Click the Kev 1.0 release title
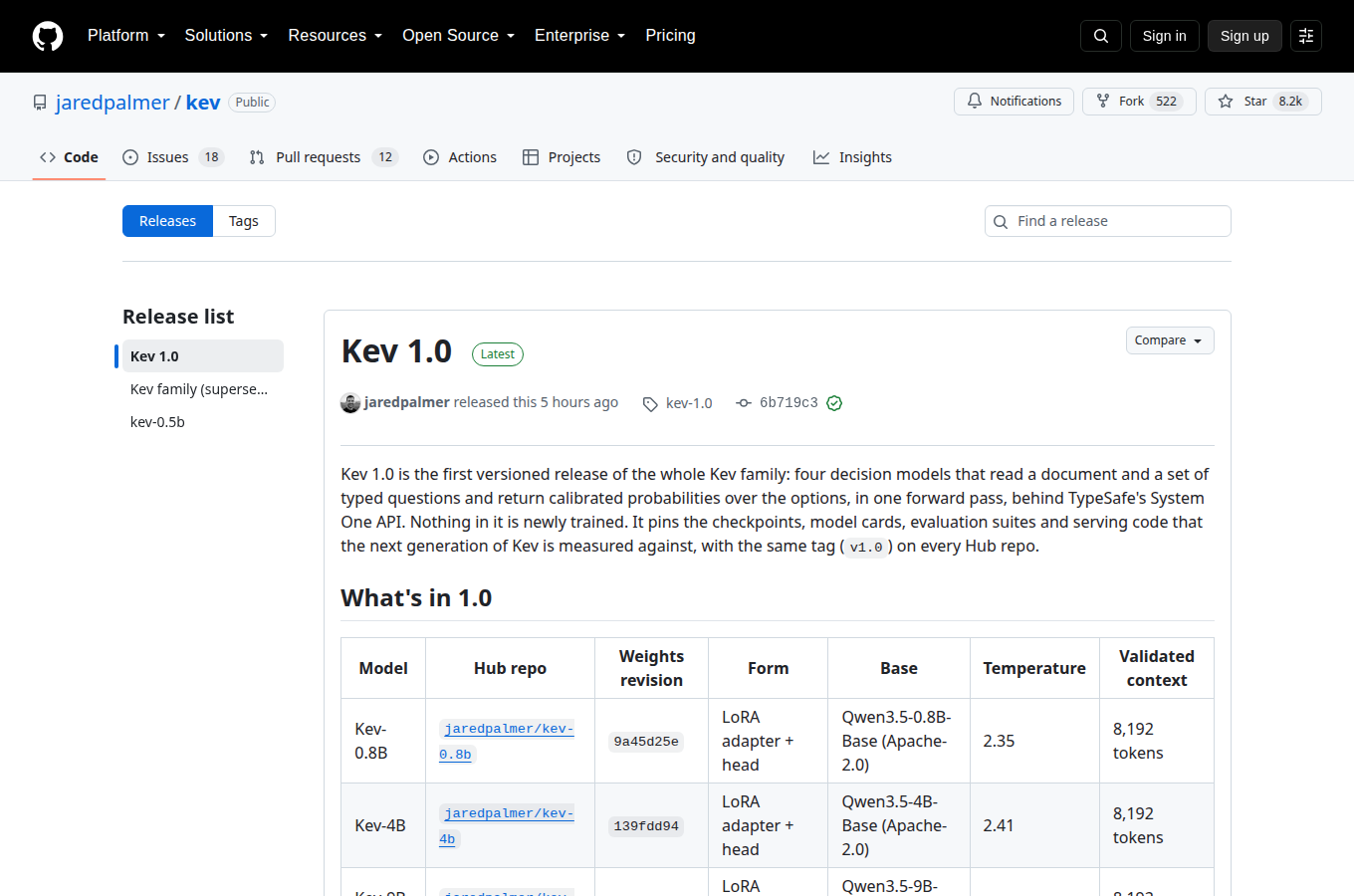 (x=396, y=351)
